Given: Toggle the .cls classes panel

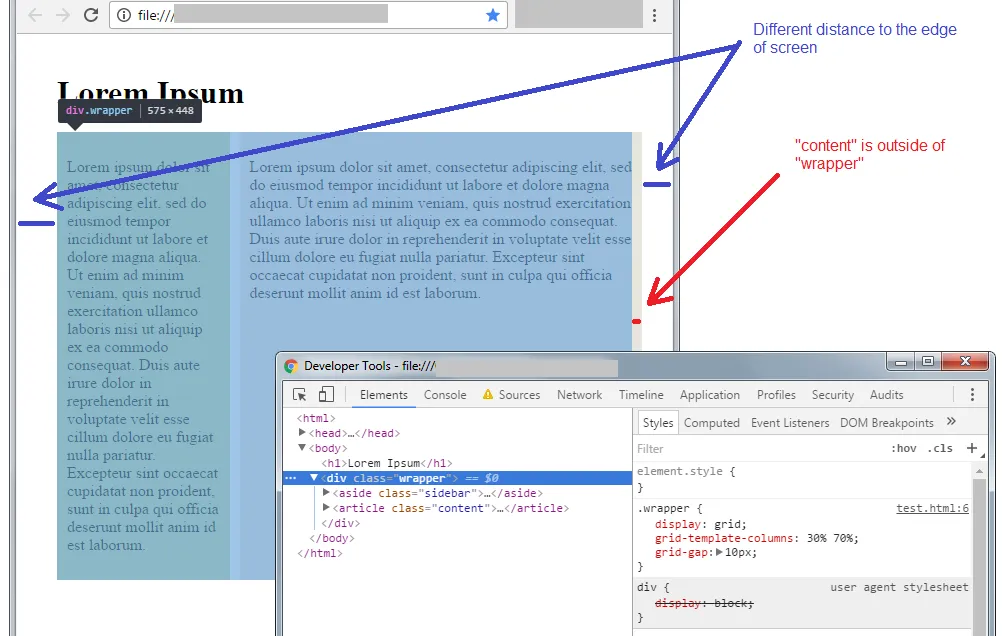Looking at the screenshot, I should [x=940, y=449].
